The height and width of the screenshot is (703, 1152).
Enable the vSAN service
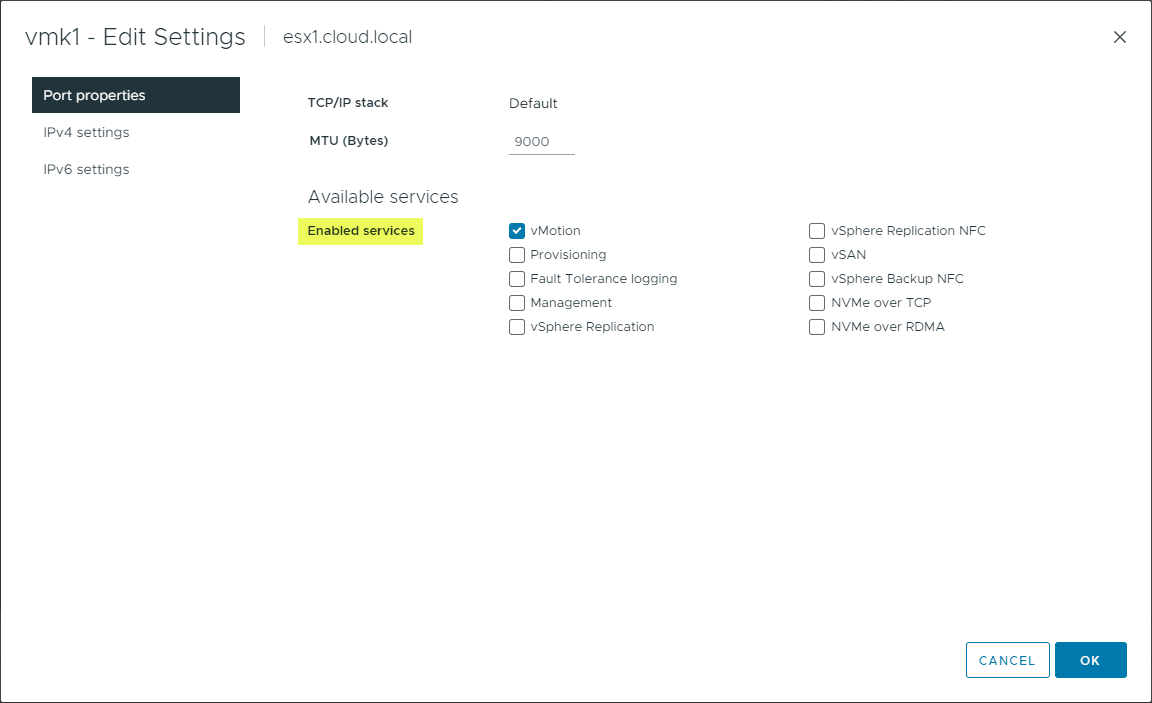[x=817, y=255]
